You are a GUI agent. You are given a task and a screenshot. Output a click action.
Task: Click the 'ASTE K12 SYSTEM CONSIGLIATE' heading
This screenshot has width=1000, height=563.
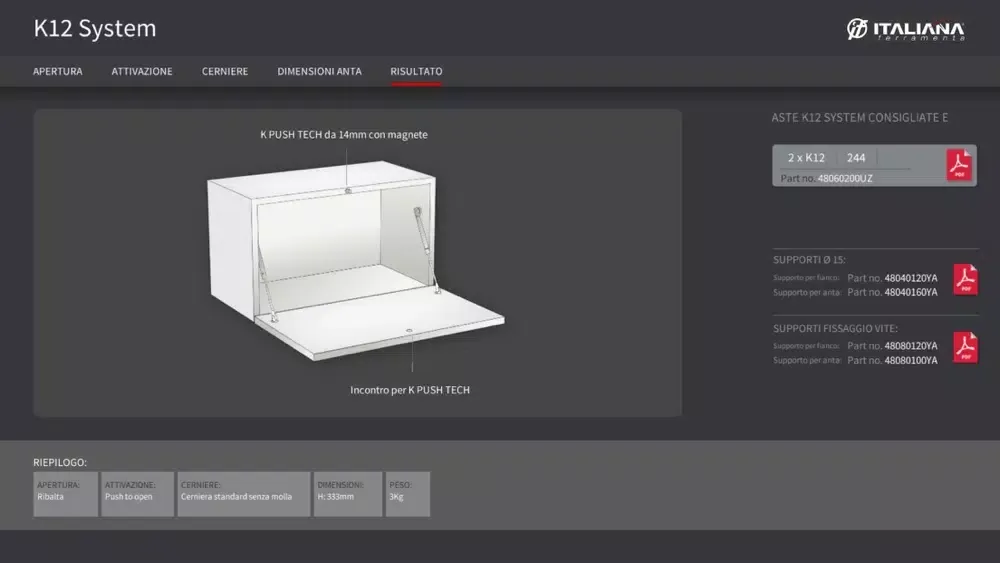859,117
